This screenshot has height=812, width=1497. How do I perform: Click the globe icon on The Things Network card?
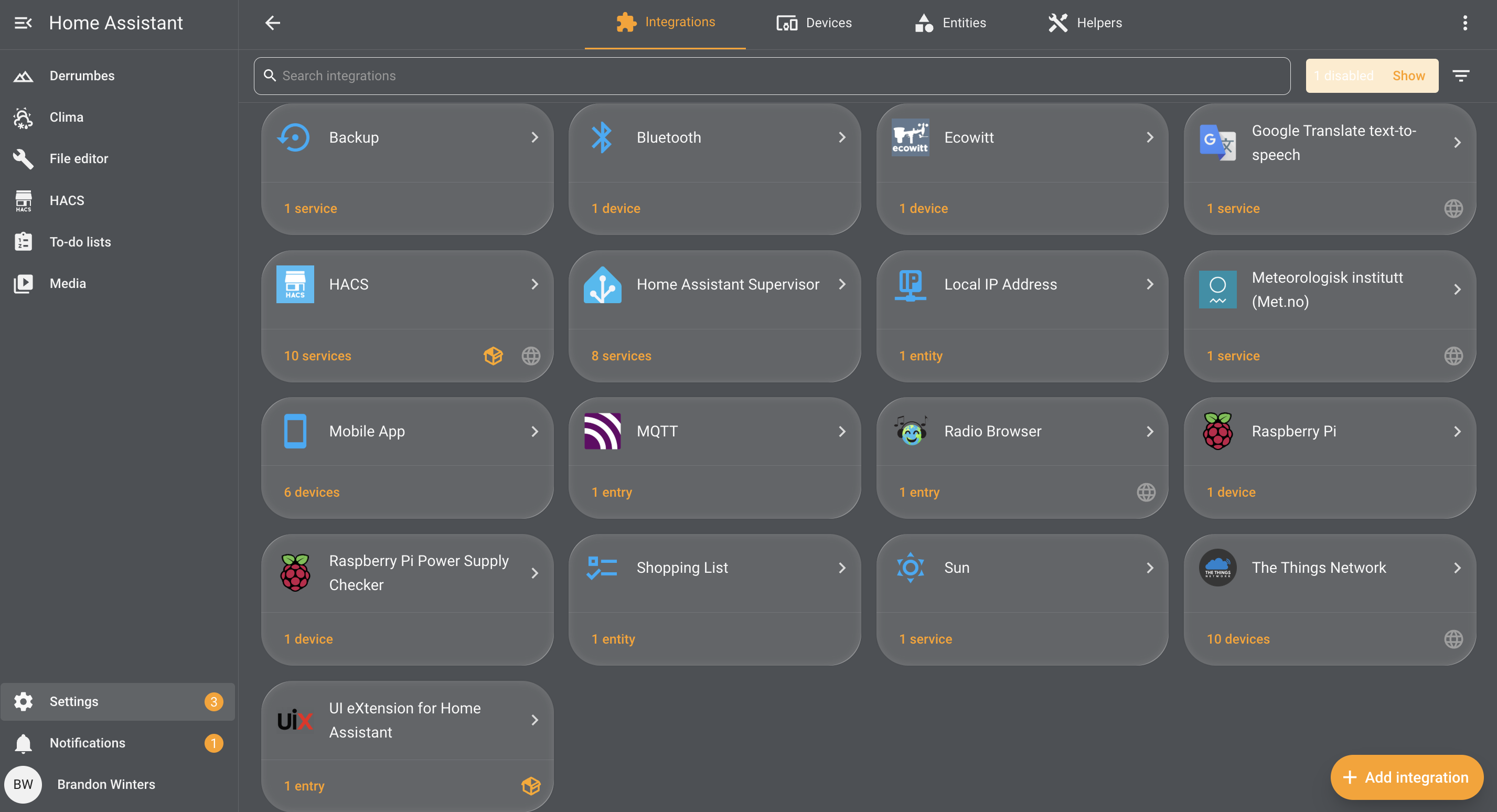tap(1453, 639)
